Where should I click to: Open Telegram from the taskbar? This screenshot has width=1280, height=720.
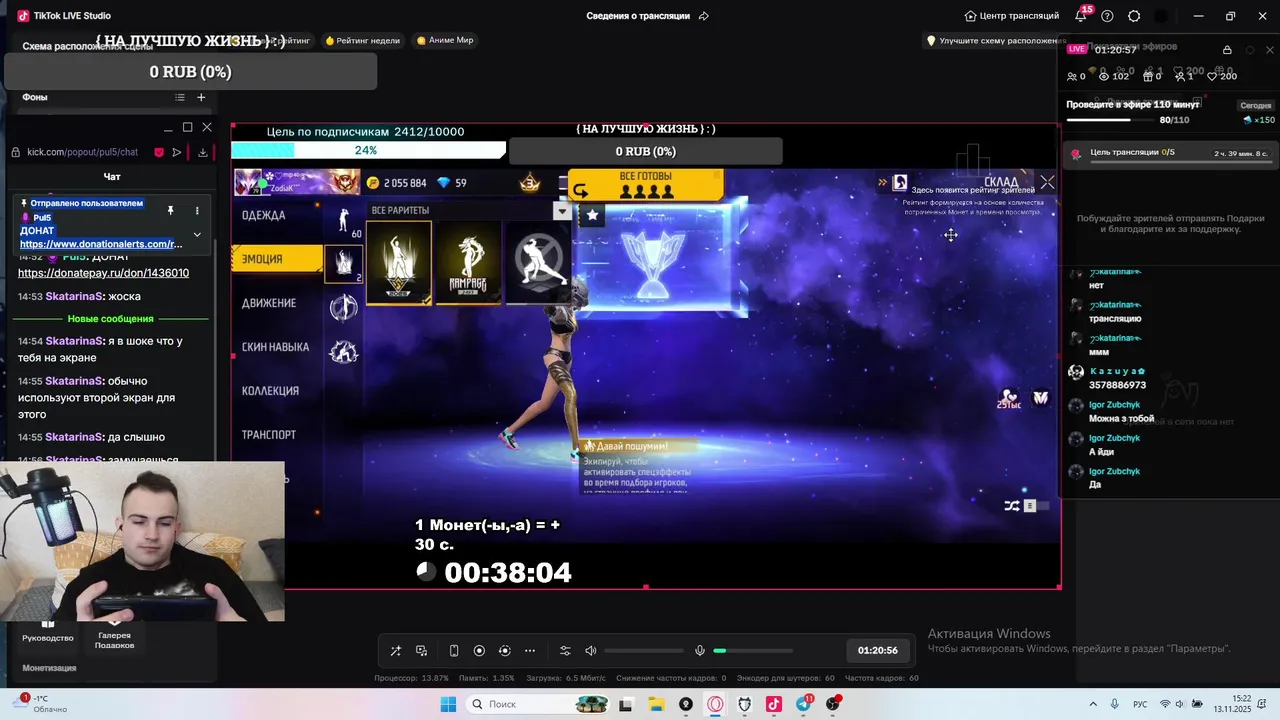[803, 704]
